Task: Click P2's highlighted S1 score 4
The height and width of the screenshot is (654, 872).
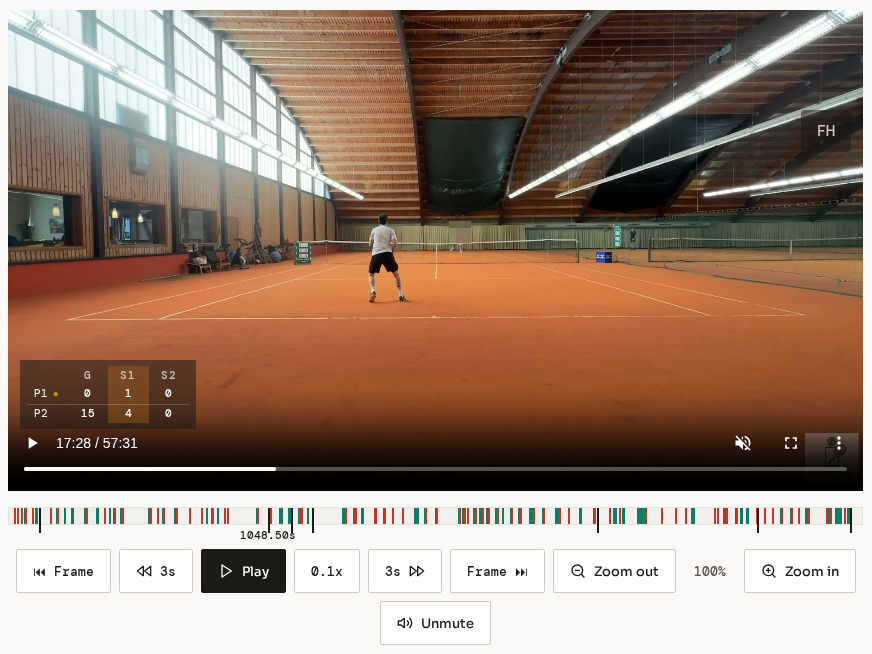Action: 128,413
